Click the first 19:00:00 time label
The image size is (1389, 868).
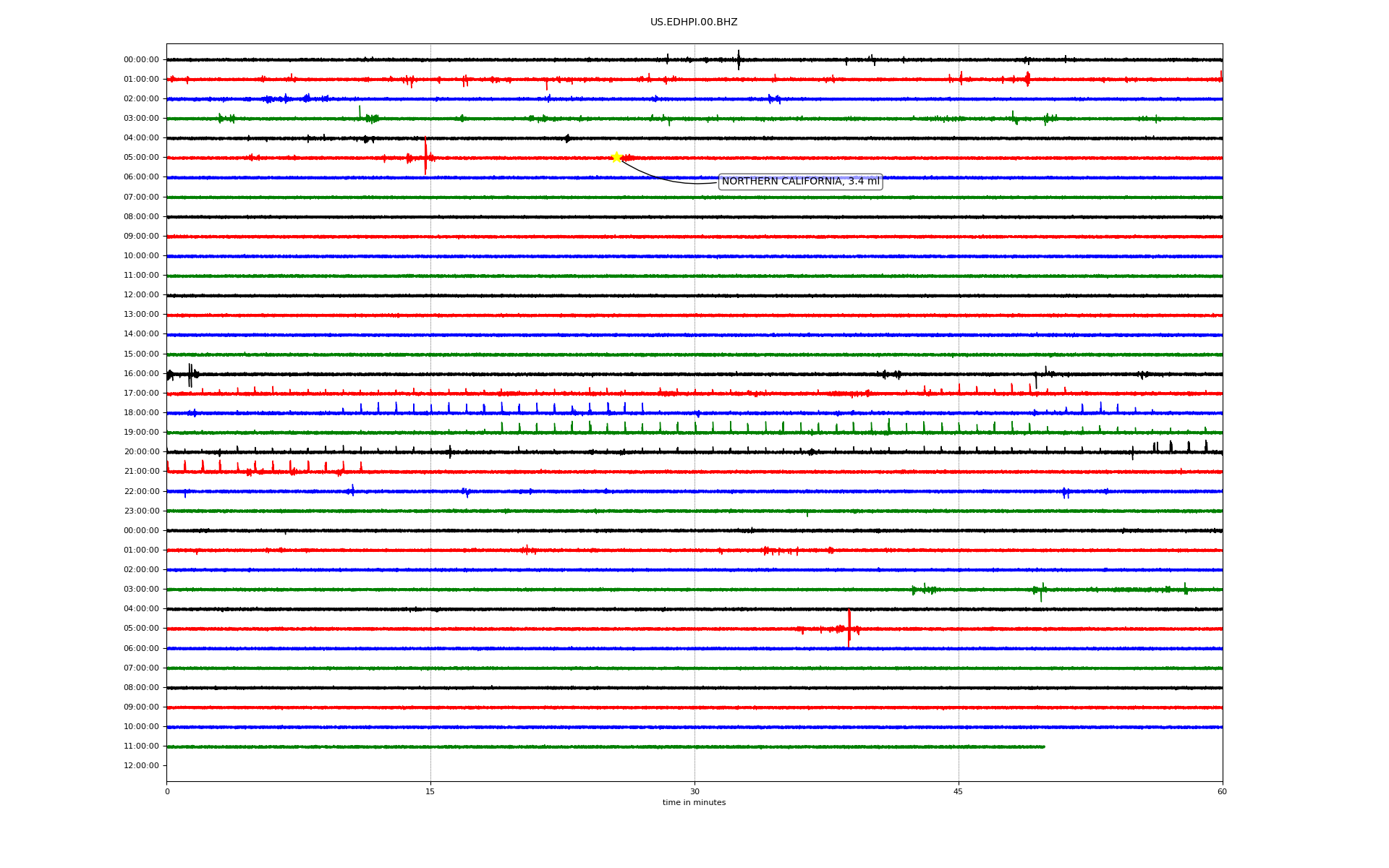click(x=141, y=433)
